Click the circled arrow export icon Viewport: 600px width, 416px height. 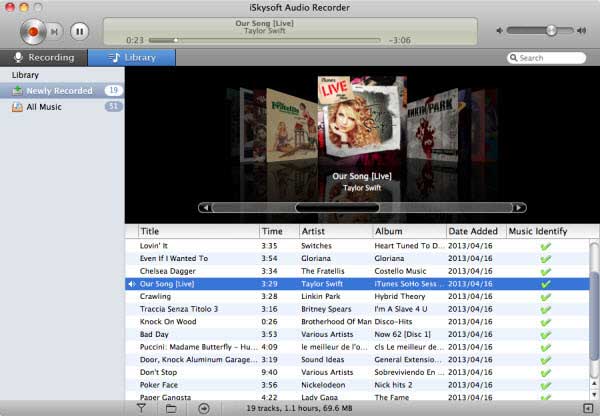click(x=204, y=408)
